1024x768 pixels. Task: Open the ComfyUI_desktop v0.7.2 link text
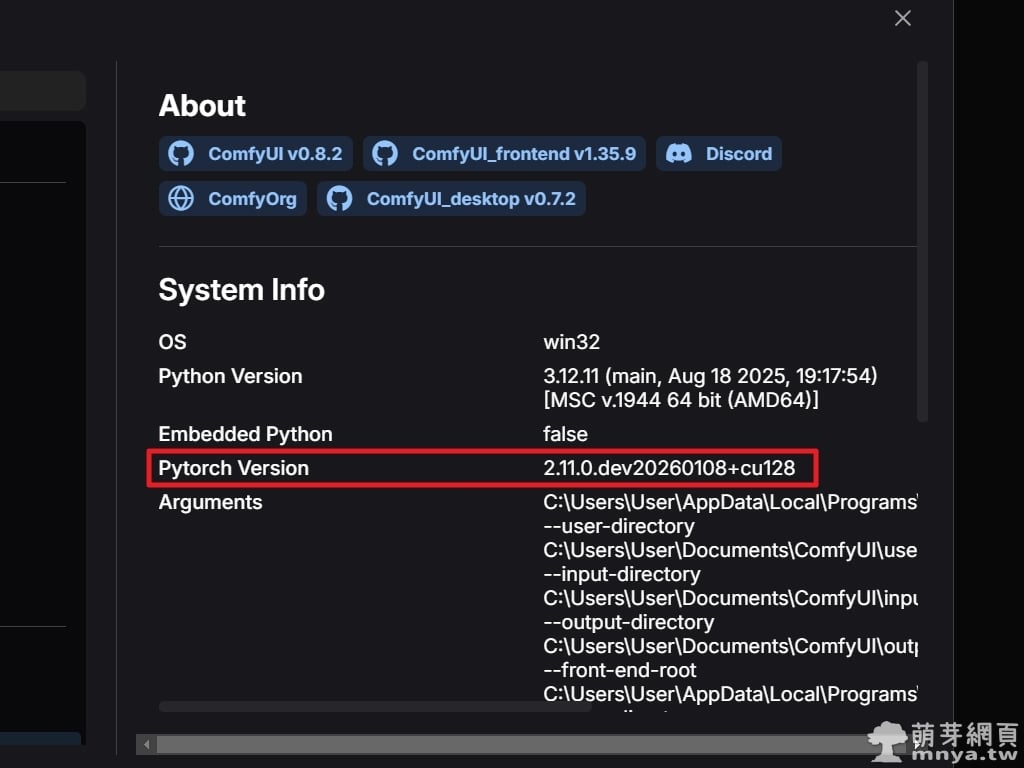pos(470,199)
